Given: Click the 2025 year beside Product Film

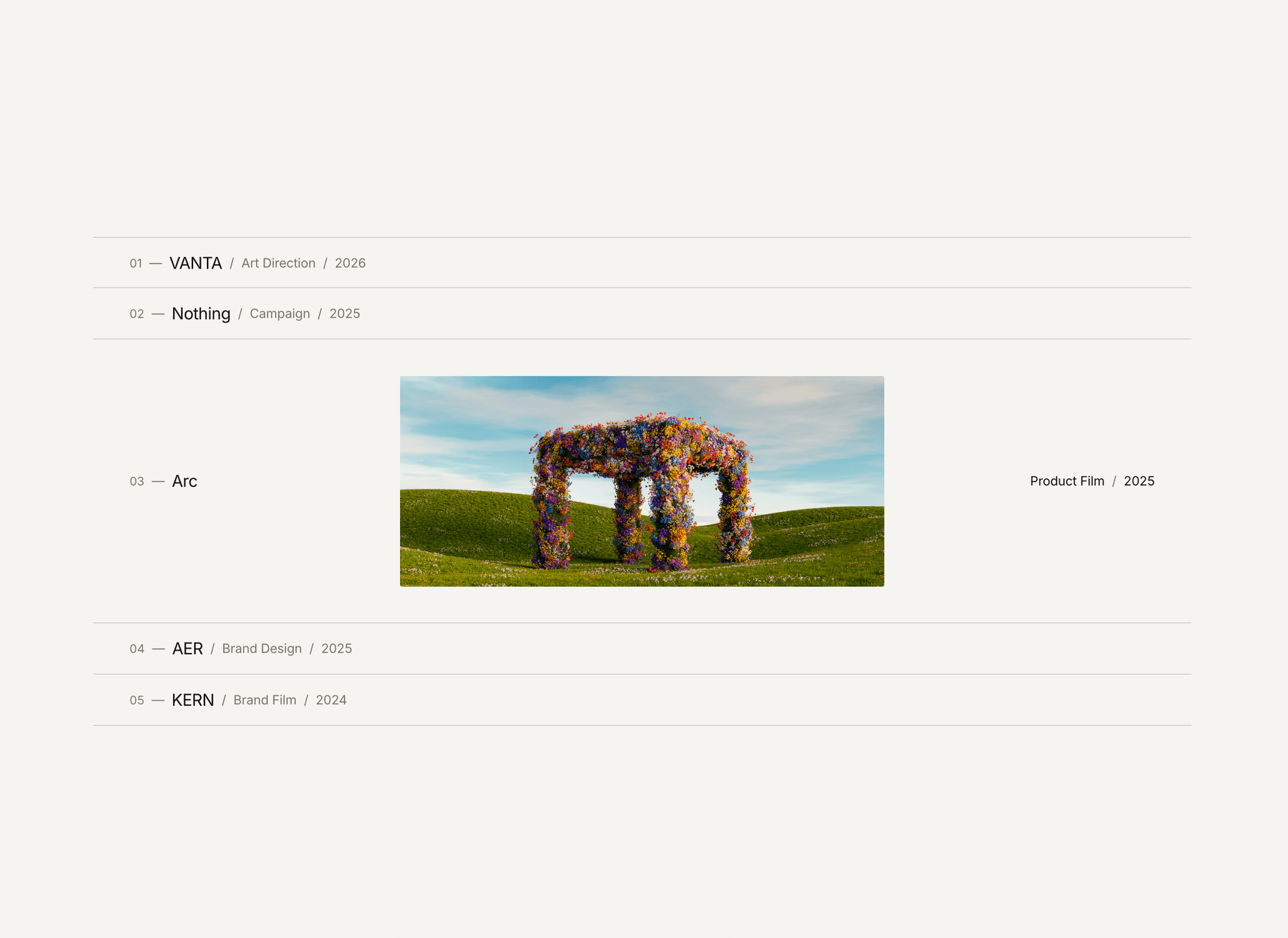Looking at the screenshot, I should (1139, 481).
